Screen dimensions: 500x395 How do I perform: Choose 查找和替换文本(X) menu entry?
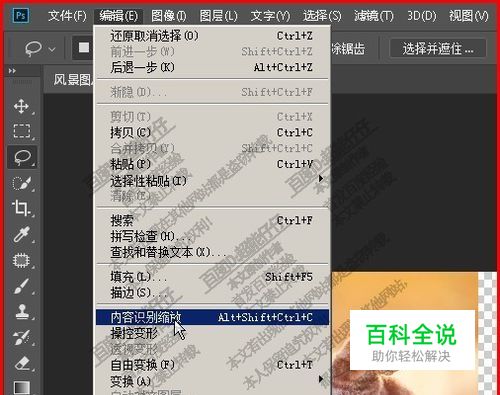(x=212, y=252)
